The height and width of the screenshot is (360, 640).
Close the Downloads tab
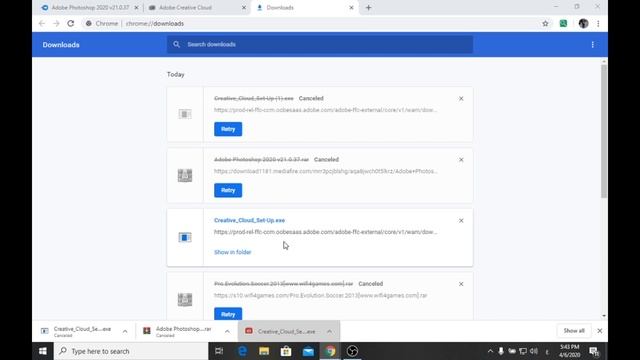tap(351, 8)
